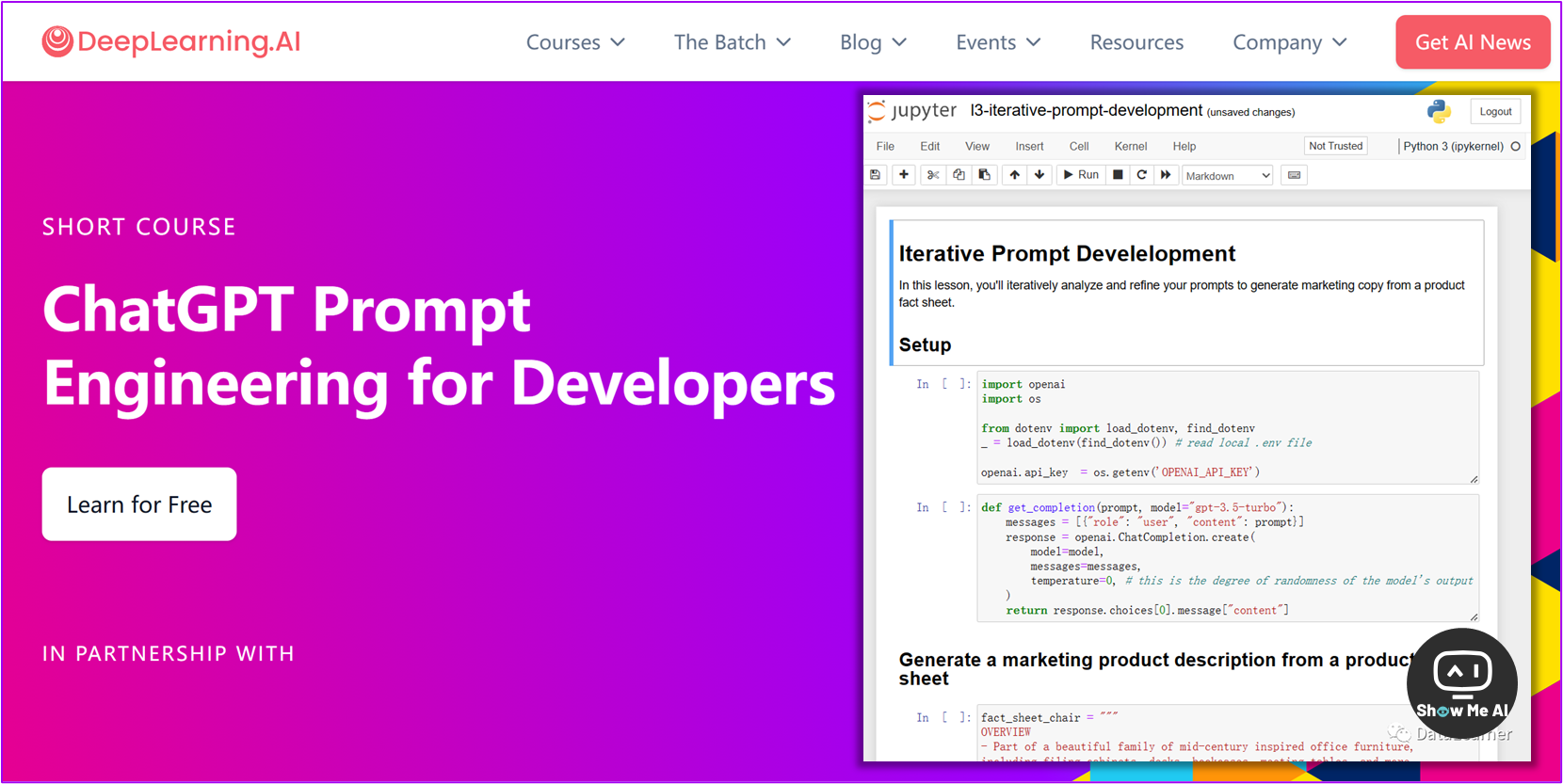Insert a cell below with the plus icon
This screenshot has width=1563, height=784.
click(x=904, y=175)
